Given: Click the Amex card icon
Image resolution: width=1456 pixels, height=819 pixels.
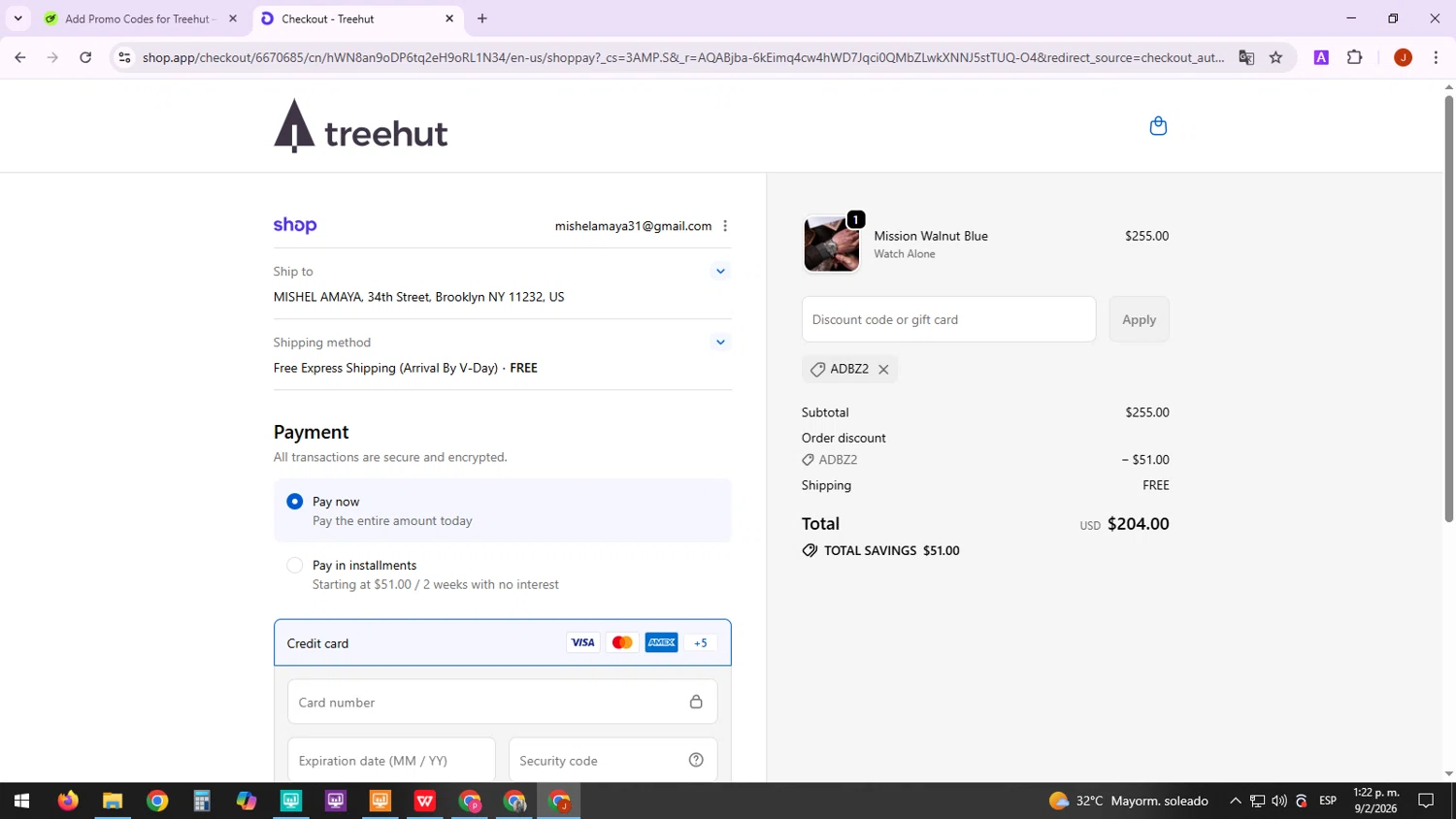Looking at the screenshot, I should coord(662,642).
